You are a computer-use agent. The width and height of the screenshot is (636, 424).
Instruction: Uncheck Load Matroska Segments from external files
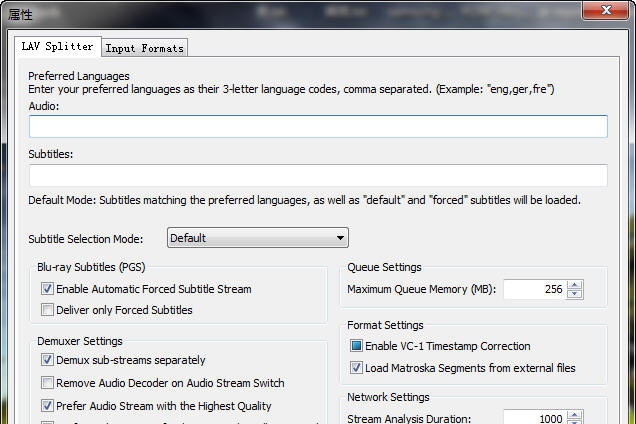click(356, 368)
